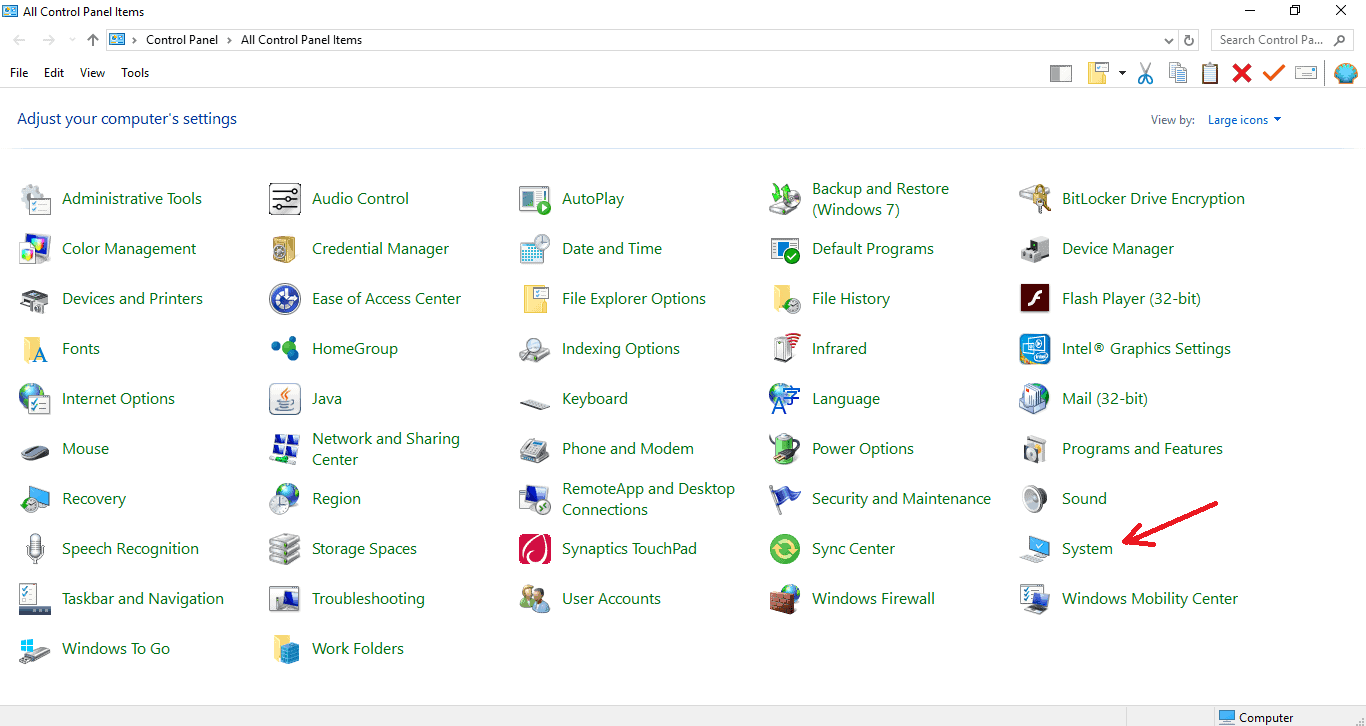Click the envelope-card toolbar icon
The height and width of the screenshot is (726, 1366).
[x=1305, y=73]
